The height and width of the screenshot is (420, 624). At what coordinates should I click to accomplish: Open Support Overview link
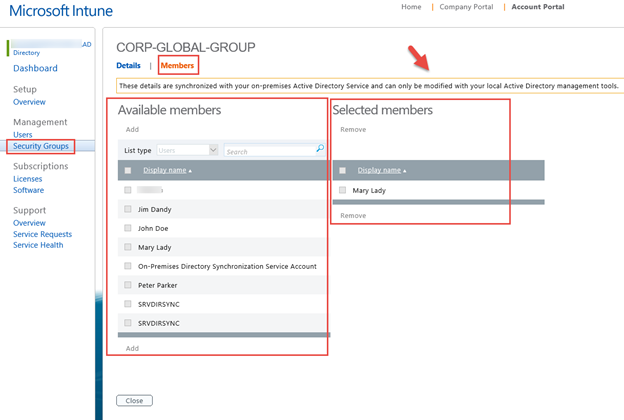click(x=29, y=223)
